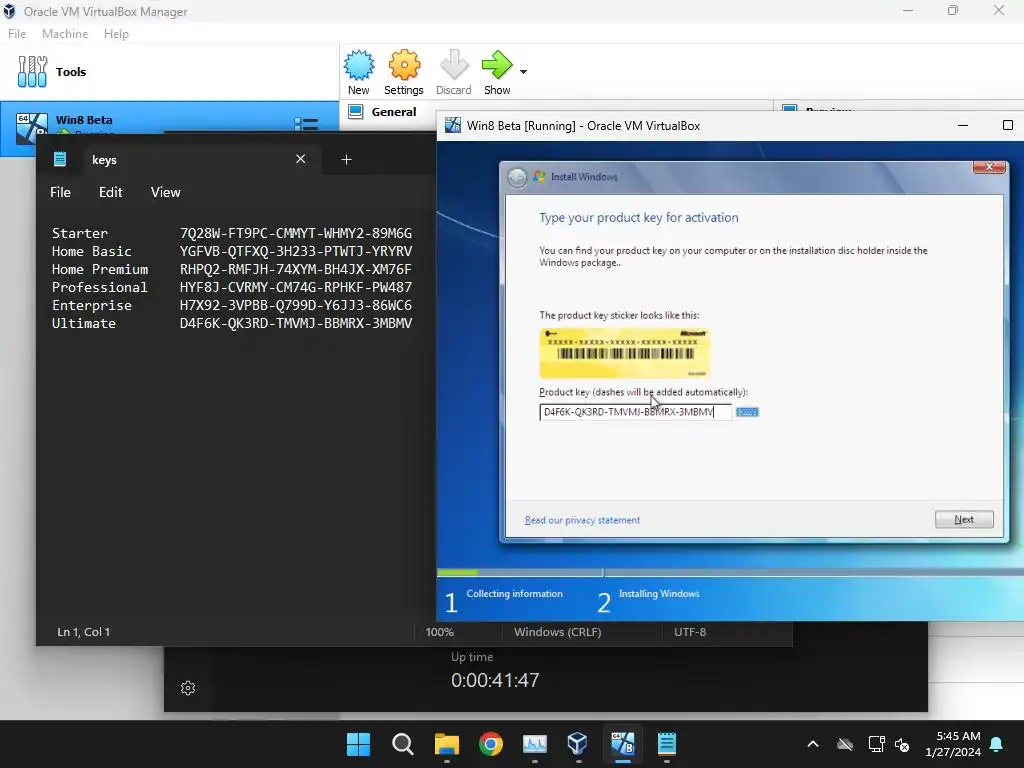Click Installing Windows step label
Image resolution: width=1024 pixels, height=768 pixels.
[x=659, y=594]
